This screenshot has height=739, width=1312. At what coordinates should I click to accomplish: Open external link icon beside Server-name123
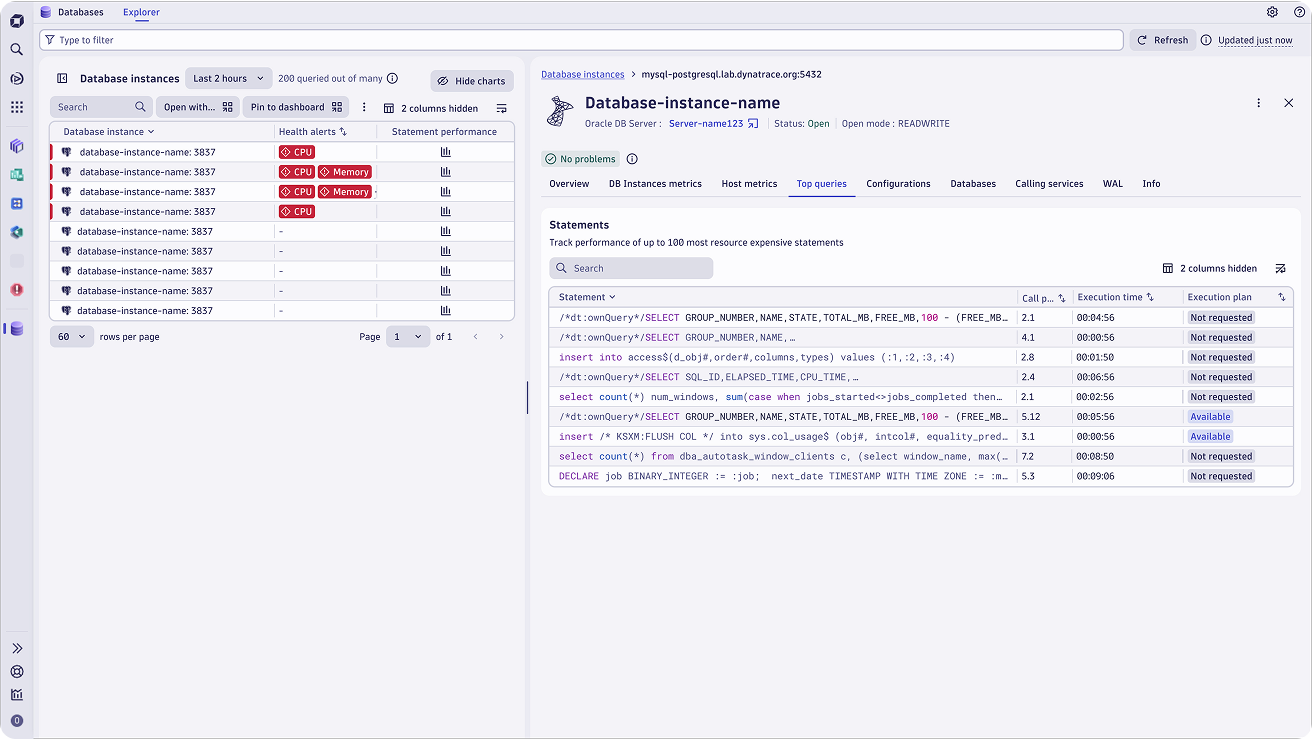click(x=753, y=124)
